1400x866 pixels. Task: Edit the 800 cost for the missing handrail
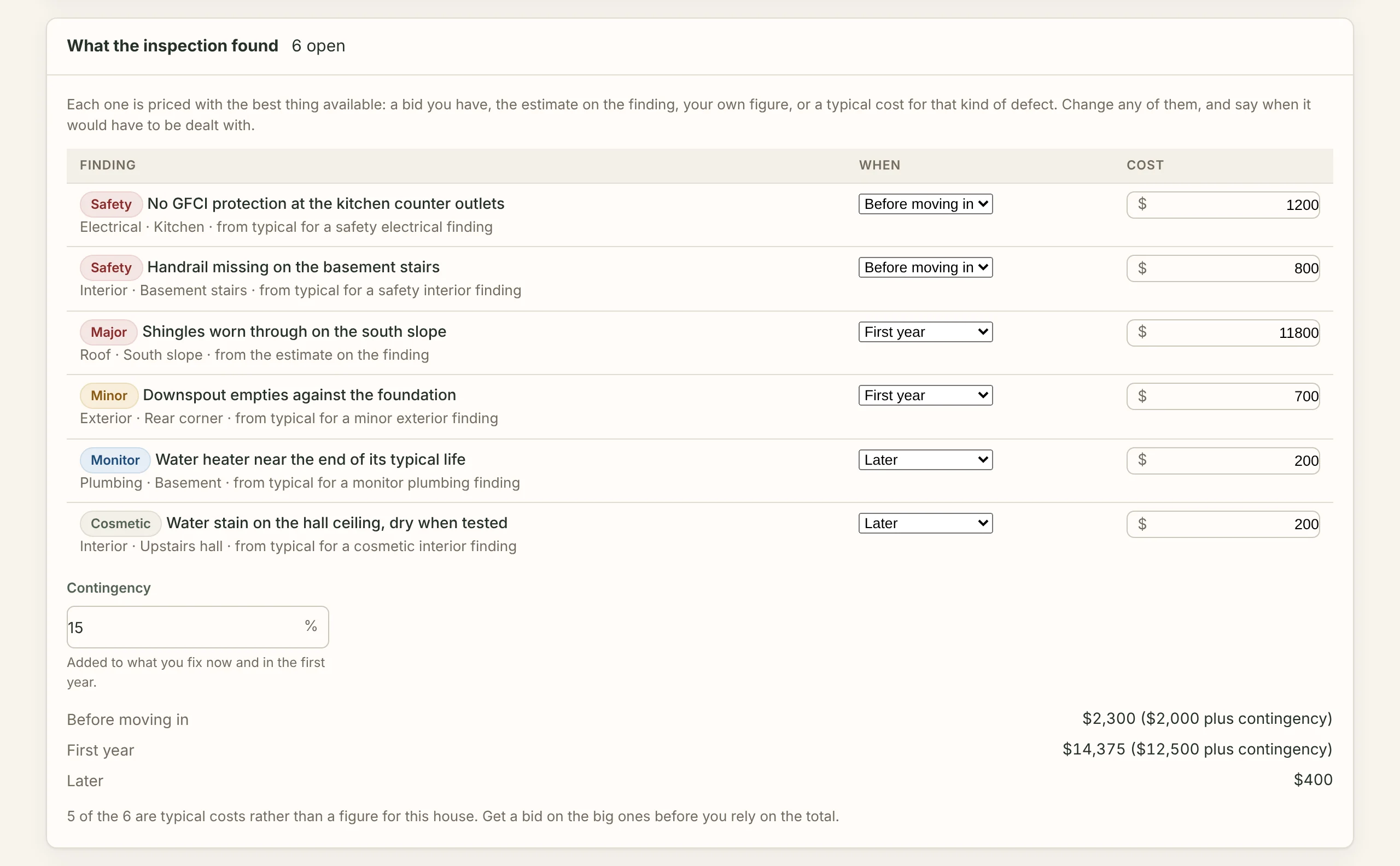(1223, 268)
